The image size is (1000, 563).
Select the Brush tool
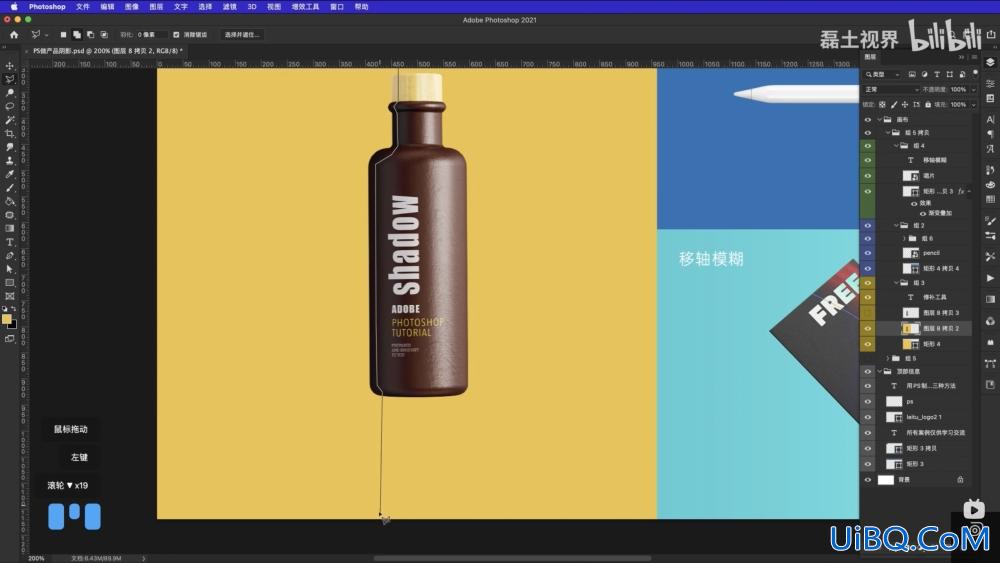(10, 187)
